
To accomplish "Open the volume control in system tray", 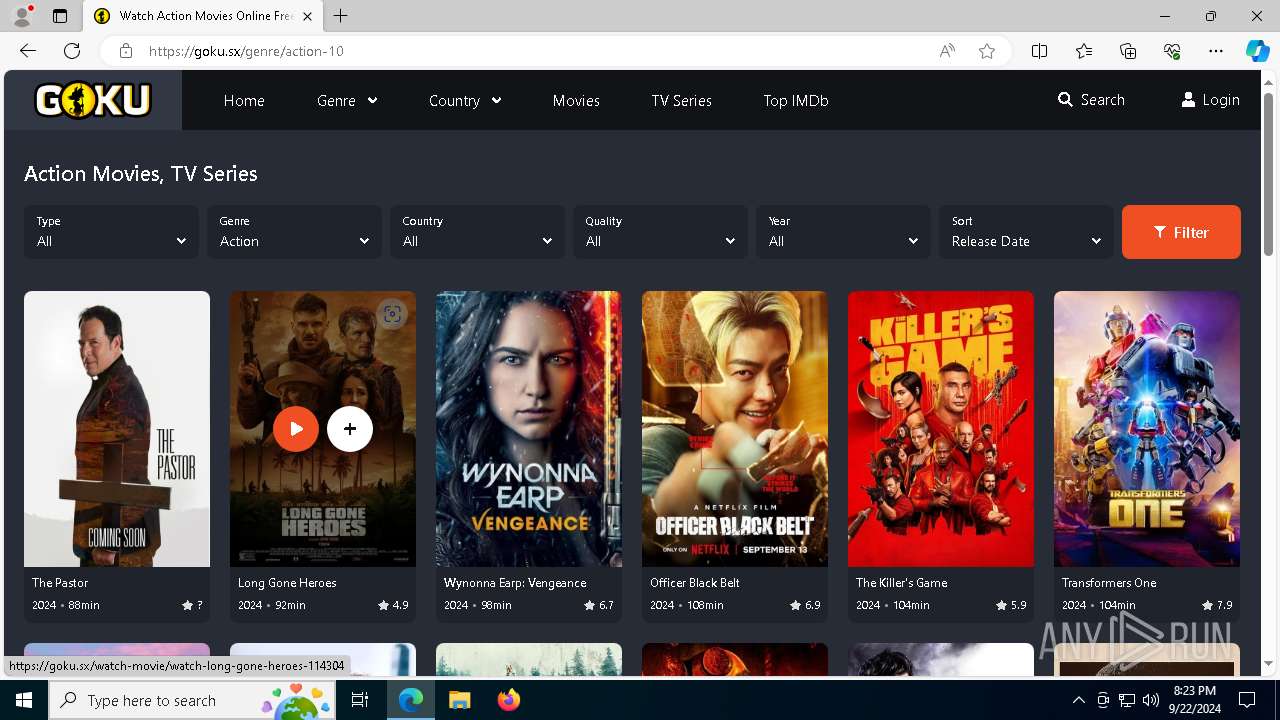I will [x=1150, y=700].
